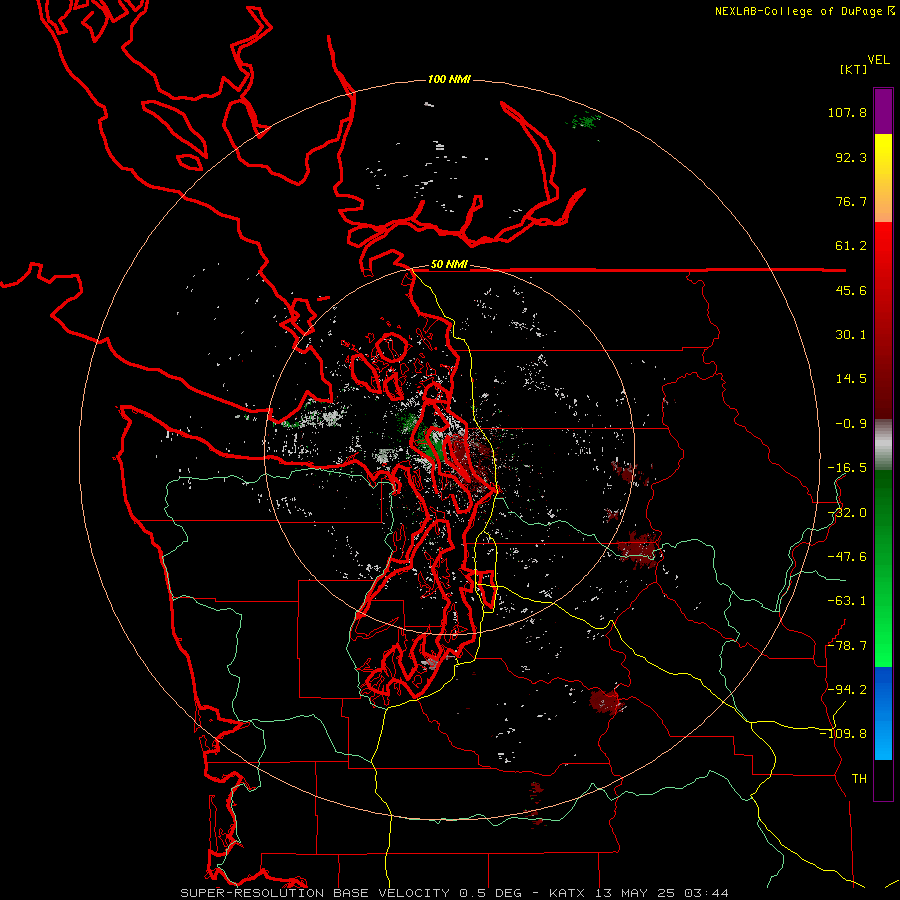This screenshot has height=900, width=900.
Task: Click the 14.5 velocity scale value
Action: [x=851, y=379]
